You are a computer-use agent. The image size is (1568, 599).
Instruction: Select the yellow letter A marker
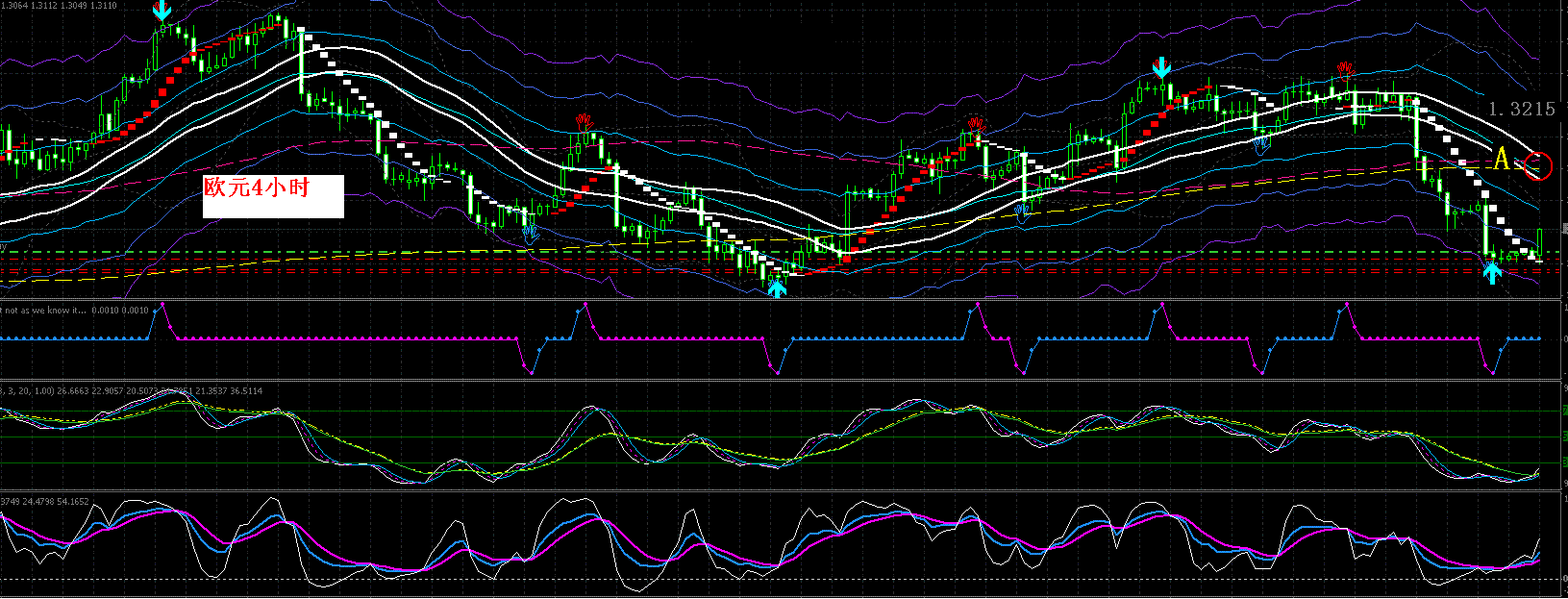tap(1502, 159)
